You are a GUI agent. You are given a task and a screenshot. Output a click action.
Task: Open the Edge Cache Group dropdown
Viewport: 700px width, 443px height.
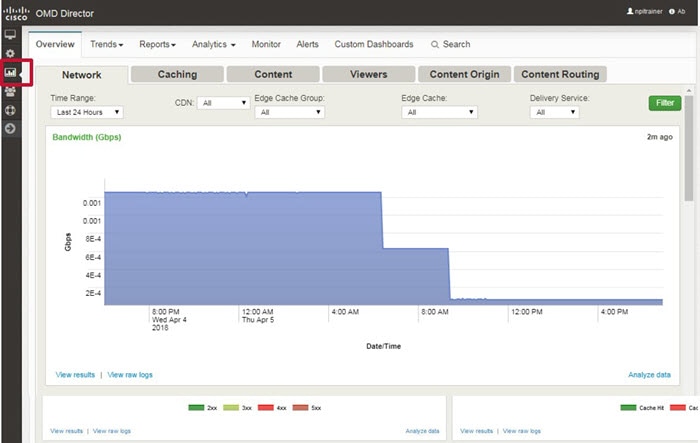(x=289, y=112)
